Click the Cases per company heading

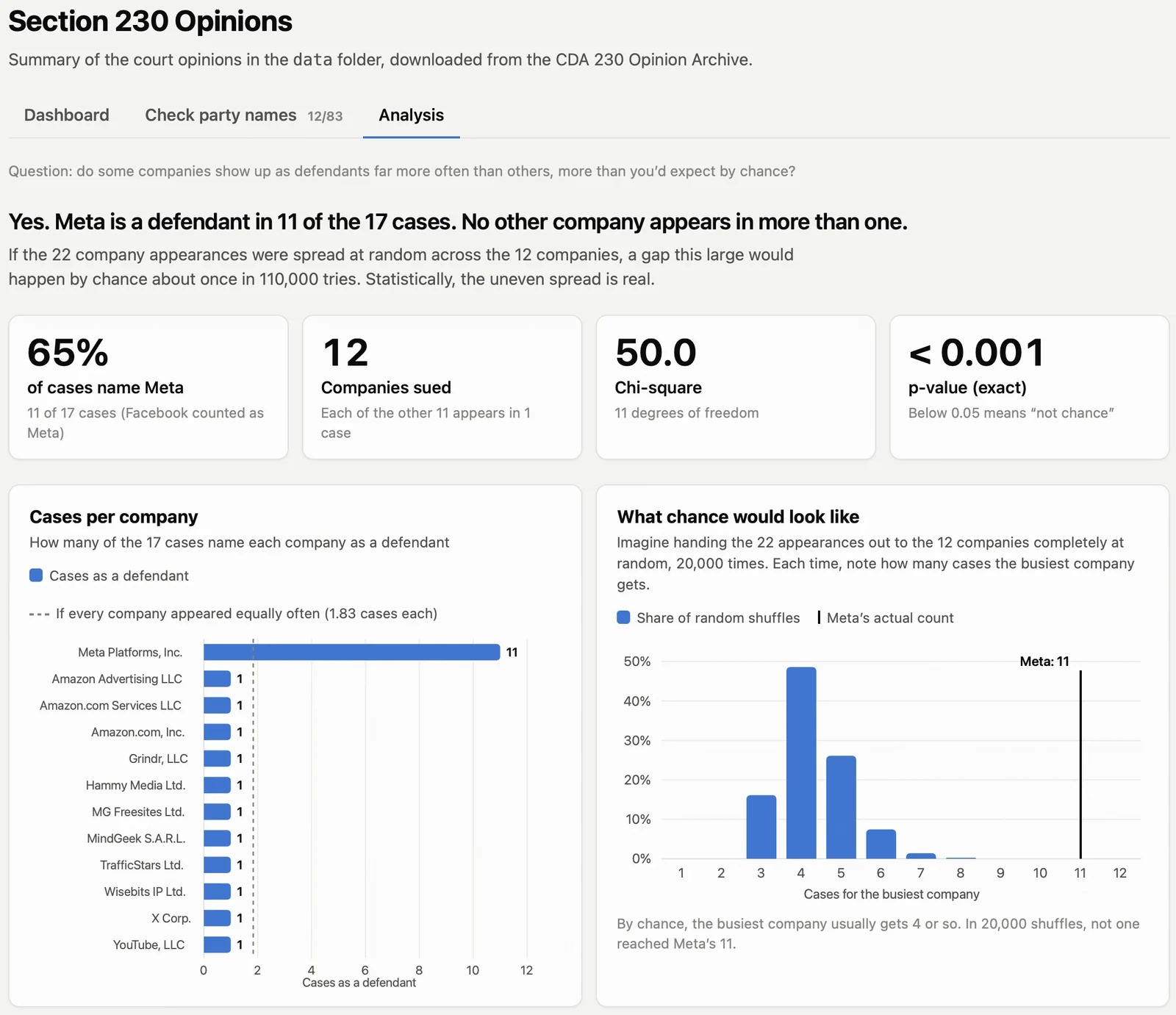pos(114,517)
